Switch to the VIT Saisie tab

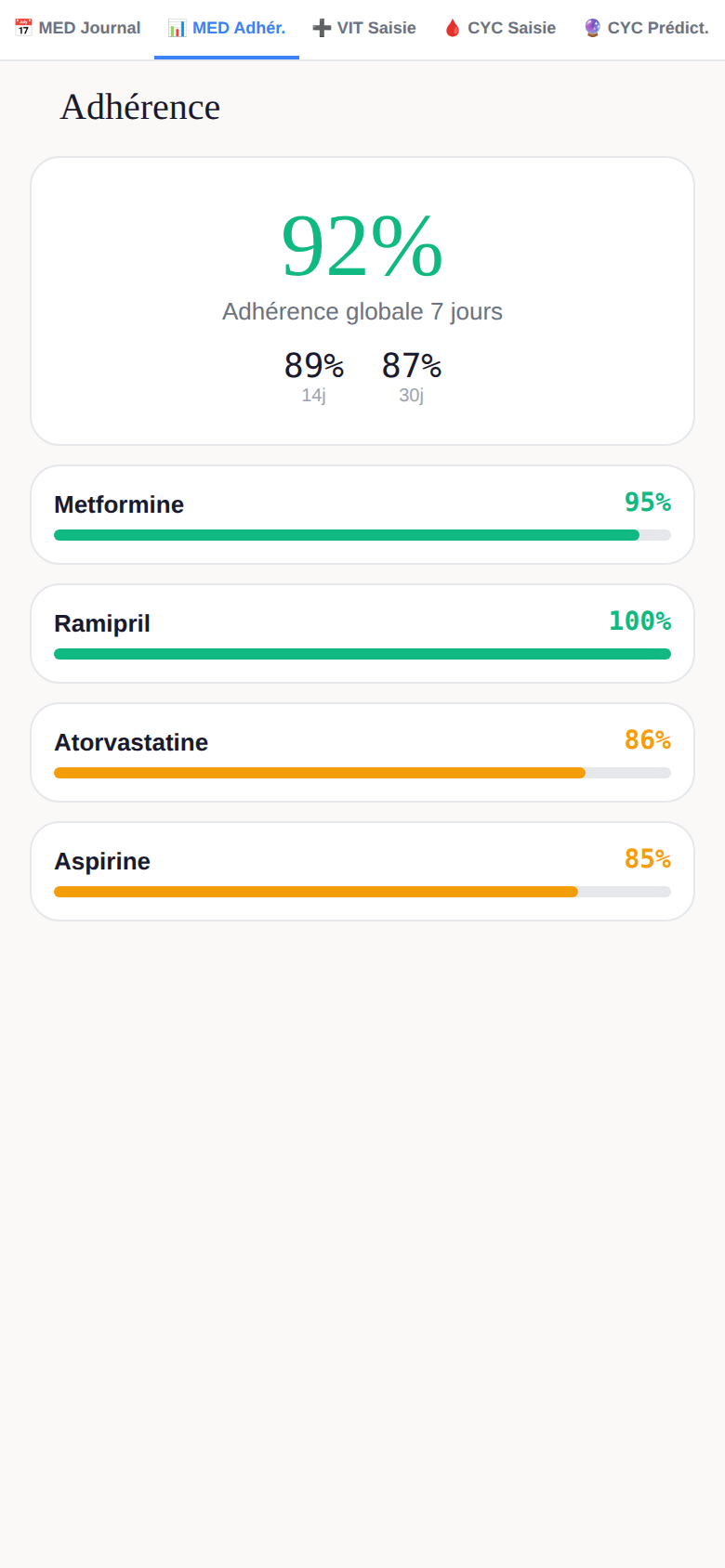pyautogui.click(x=364, y=29)
